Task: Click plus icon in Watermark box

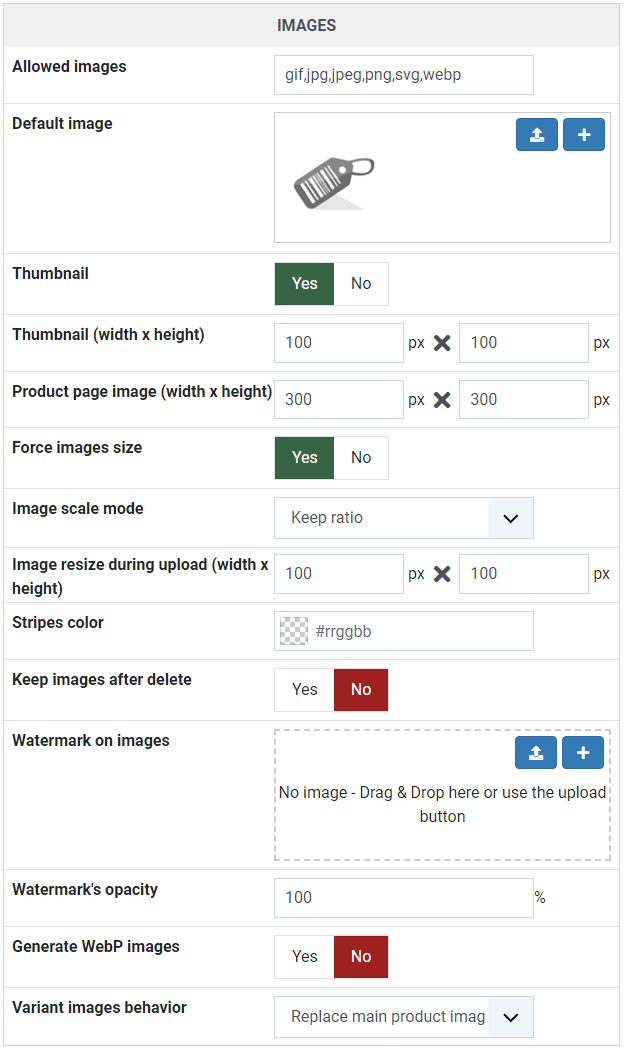Action: click(583, 753)
